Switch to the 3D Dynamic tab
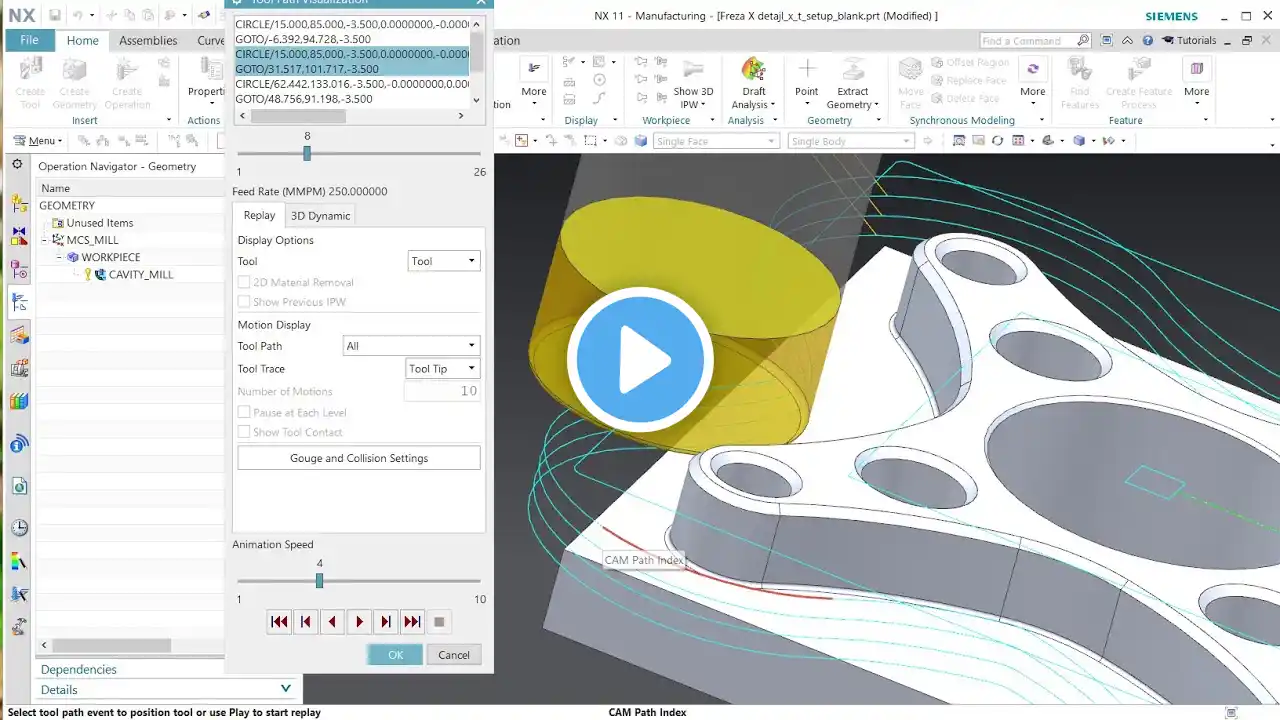Viewport: 1280px width, 720px height. (320, 216)
